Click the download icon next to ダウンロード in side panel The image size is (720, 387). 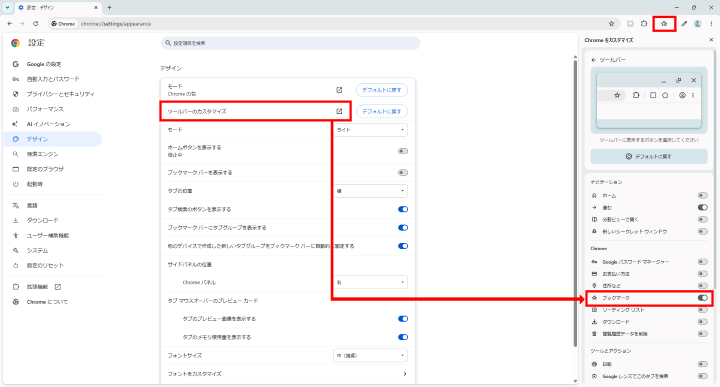click(x=594, y=322)
